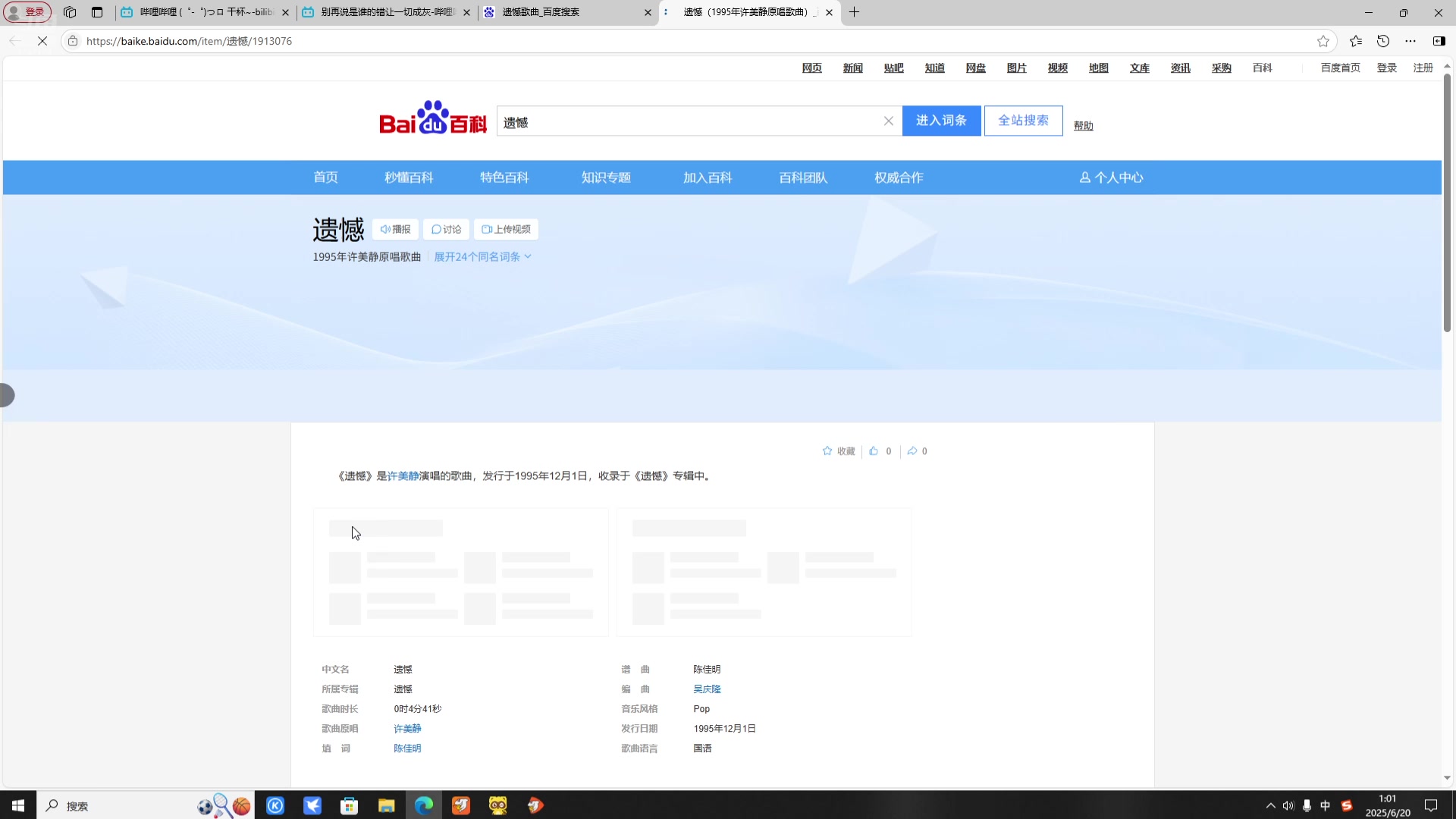Add this page to favorites star
Image resolution: width=1456 pixels, height=819 pixels.
(1323, 41)
